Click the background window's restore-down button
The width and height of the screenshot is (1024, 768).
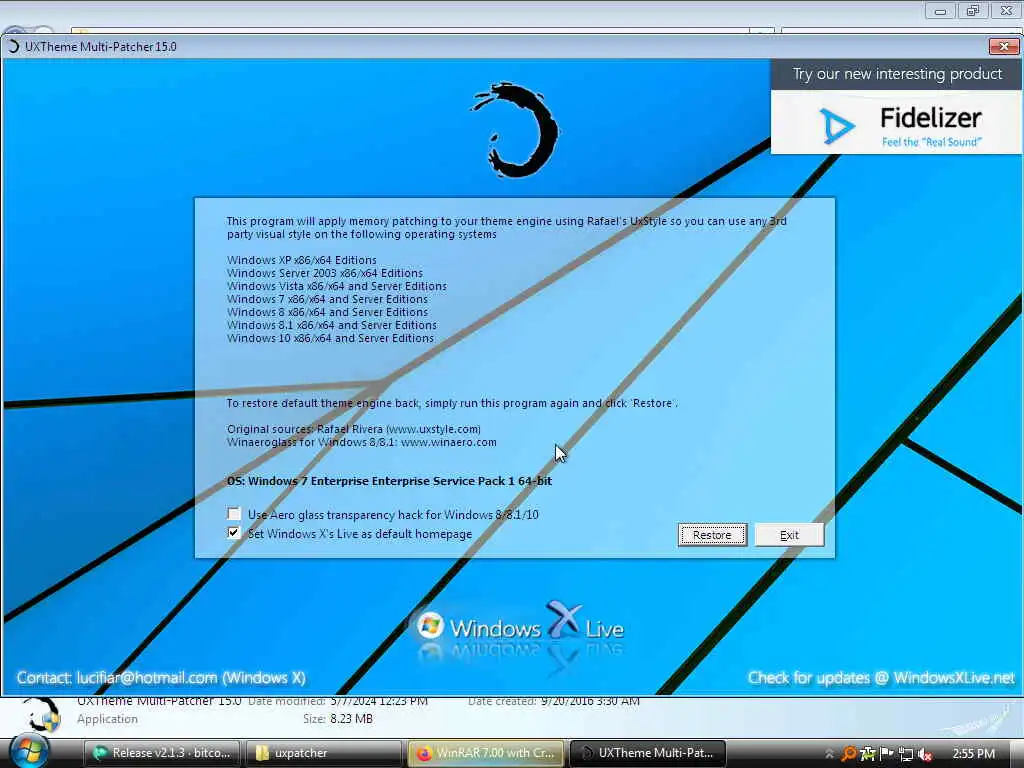point(972,10)
